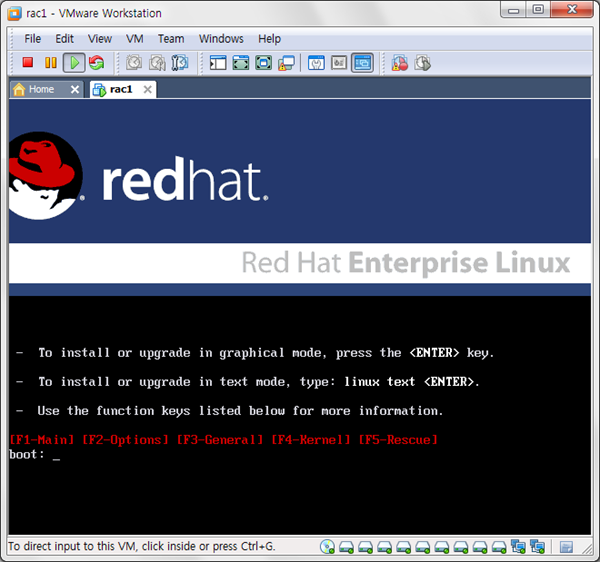Open the File menu
The width and height of the screenshot is (600, 562).
pyautogui.click(x=33, y=39)
